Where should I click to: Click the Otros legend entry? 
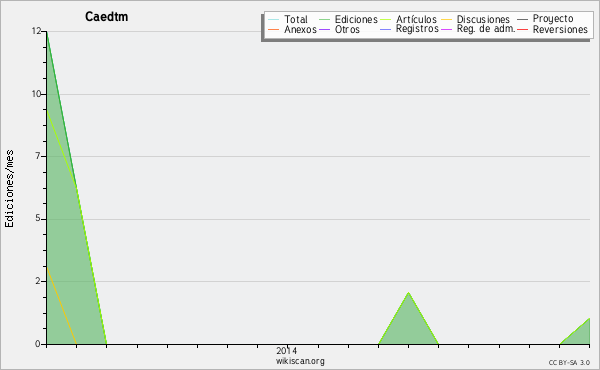(347, 29)
